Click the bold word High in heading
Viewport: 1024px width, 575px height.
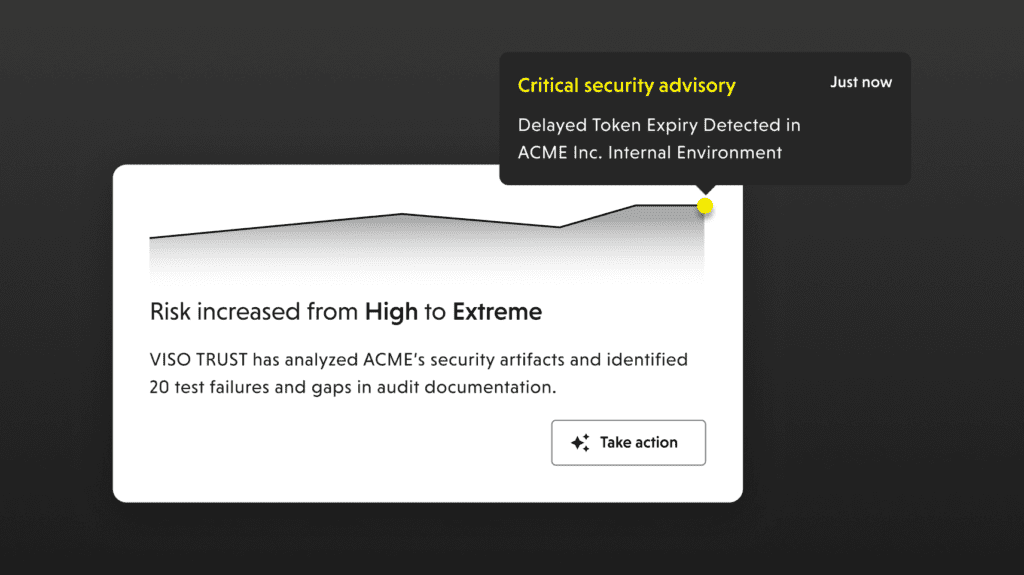click(391, 312)
